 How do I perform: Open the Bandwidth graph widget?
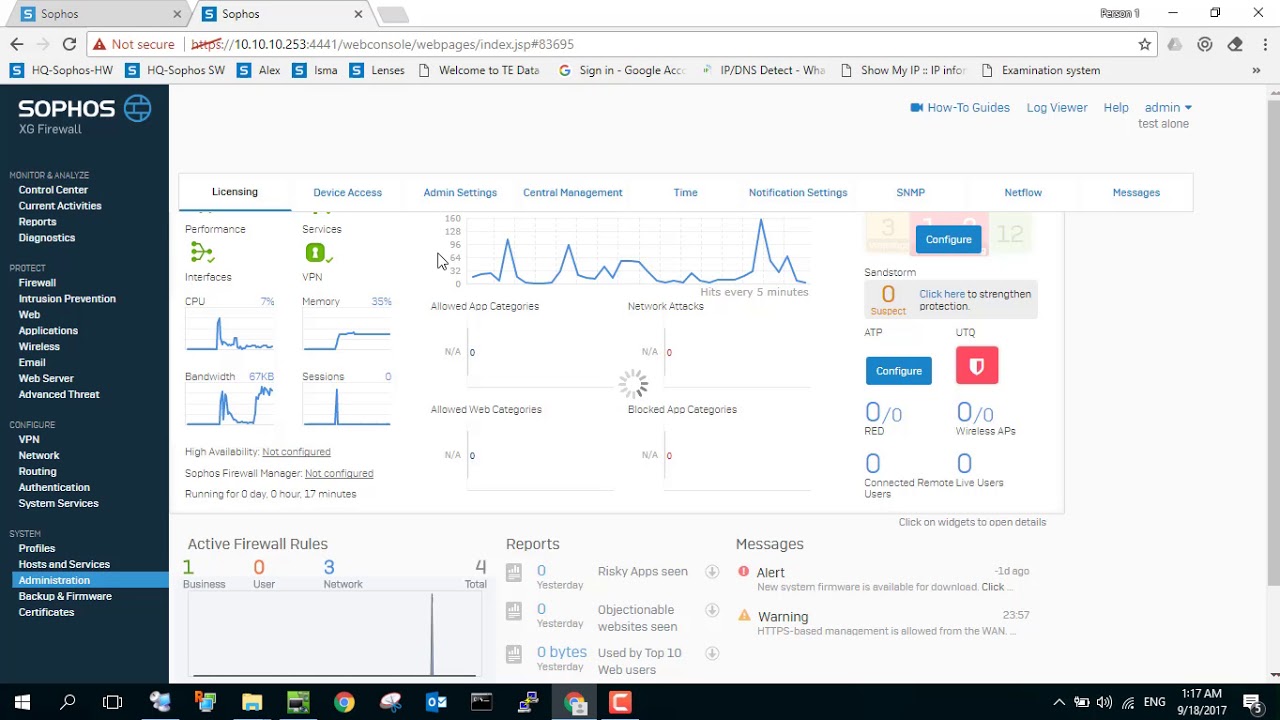229,407
